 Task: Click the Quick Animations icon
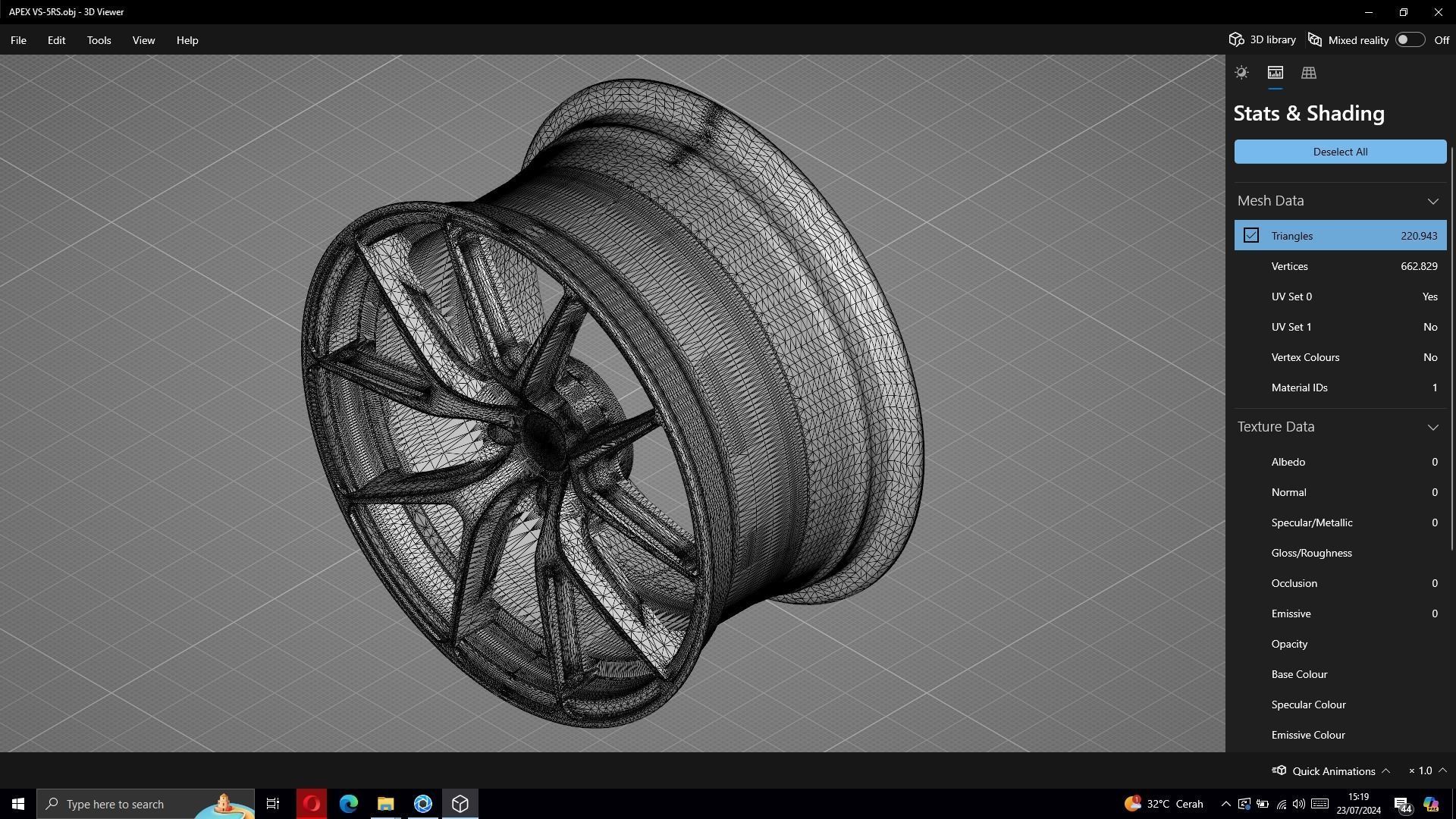tap(1279, 770)
